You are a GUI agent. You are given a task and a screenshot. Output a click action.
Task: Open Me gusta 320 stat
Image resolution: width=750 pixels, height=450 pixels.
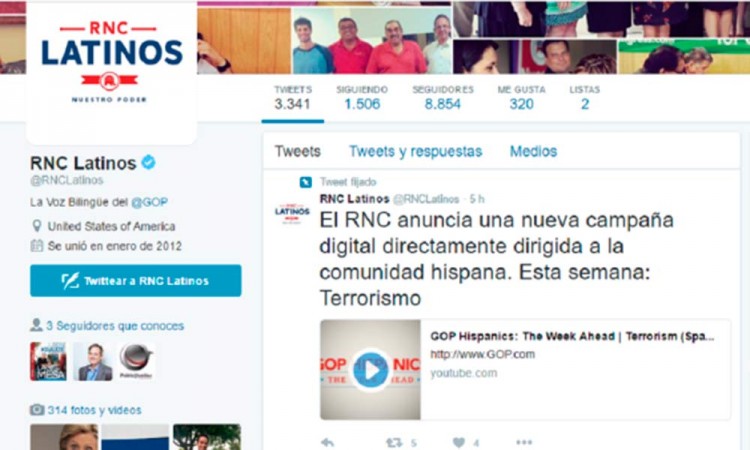521,98
